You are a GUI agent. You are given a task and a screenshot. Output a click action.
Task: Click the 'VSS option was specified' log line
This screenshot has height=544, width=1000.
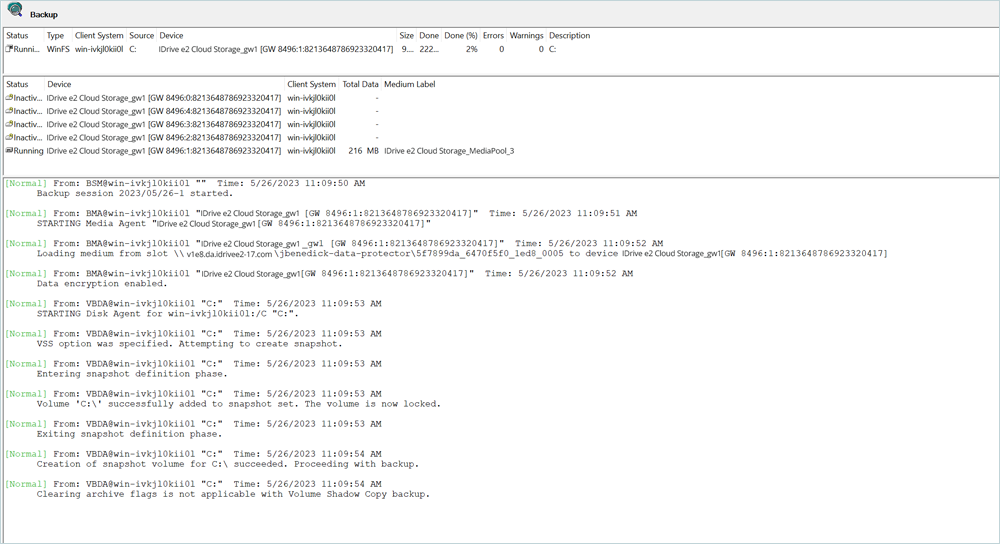click(x=189, y=343)
